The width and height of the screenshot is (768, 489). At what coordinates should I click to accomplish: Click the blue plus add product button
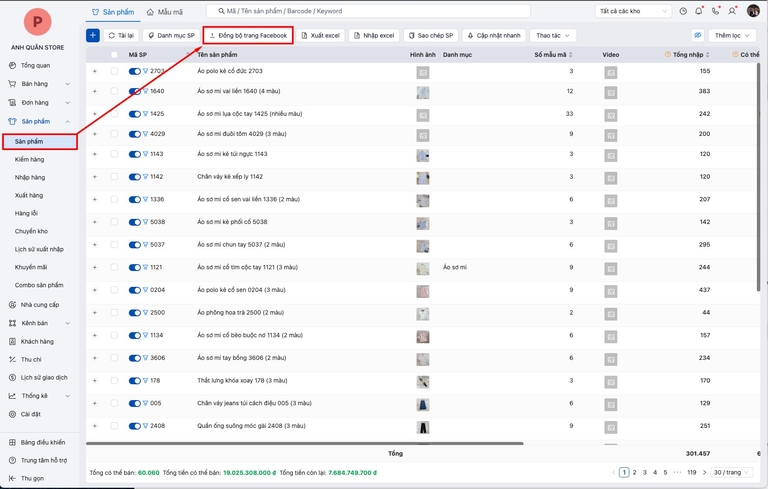click(93, 35)
